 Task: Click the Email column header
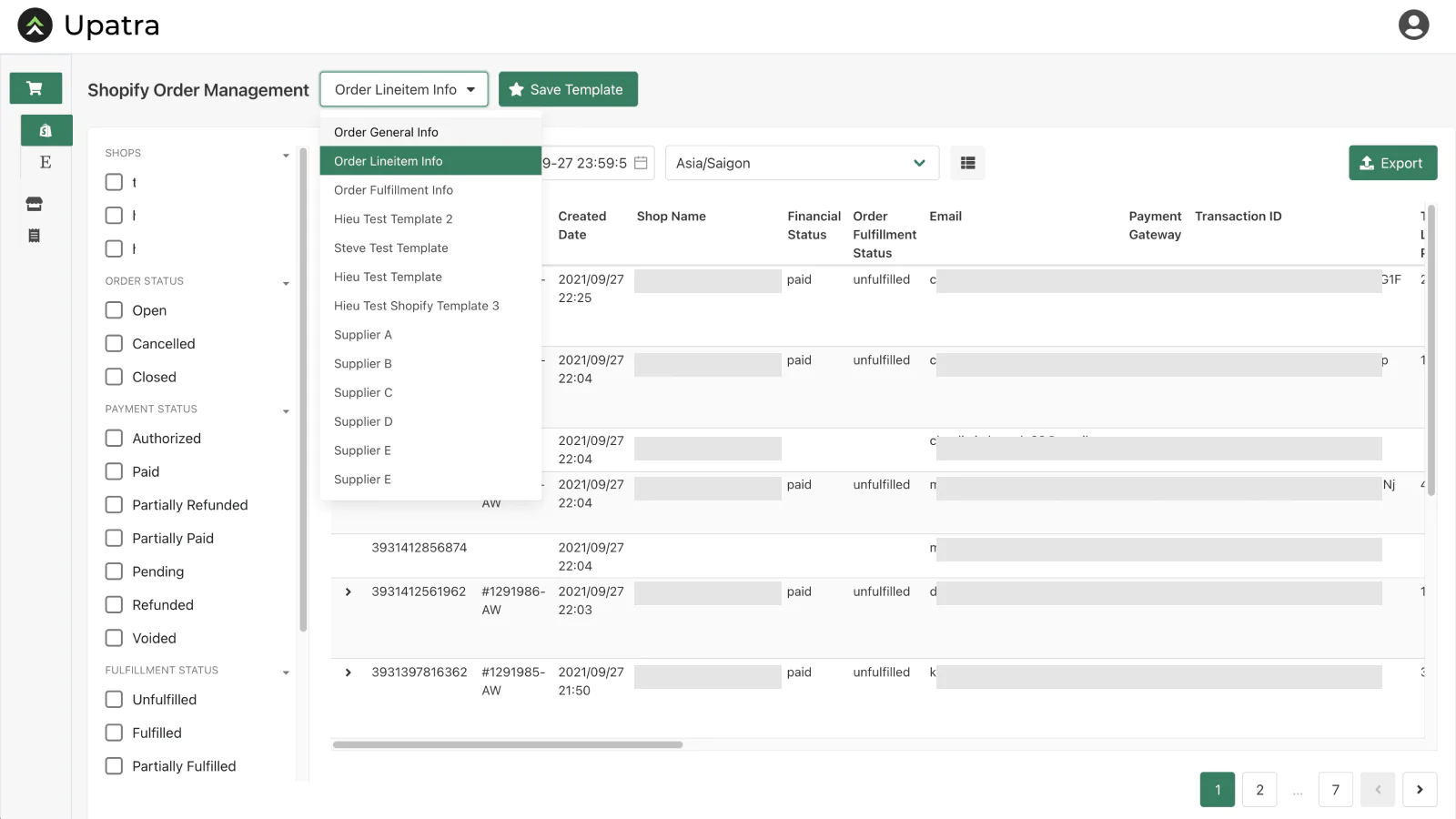point(945,217)
